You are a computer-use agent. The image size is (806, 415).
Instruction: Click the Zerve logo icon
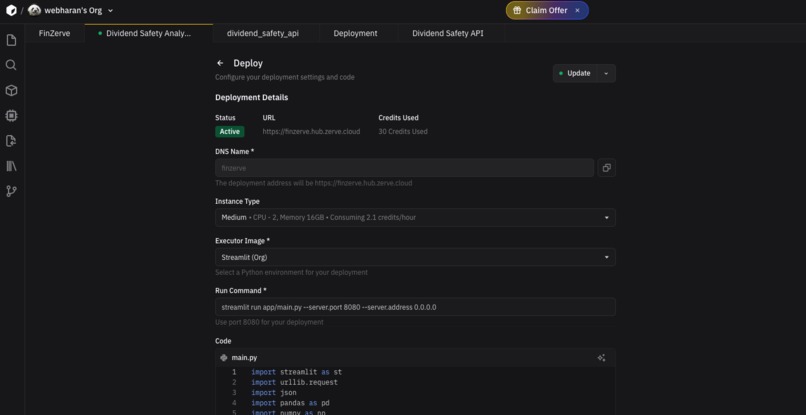[11, 10]
